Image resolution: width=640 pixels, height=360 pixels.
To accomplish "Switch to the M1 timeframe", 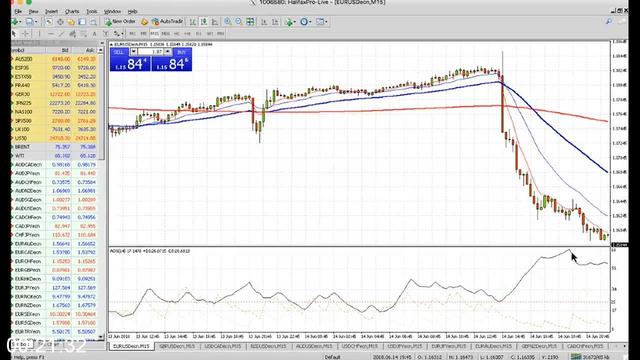I will [x=132, y=33].
